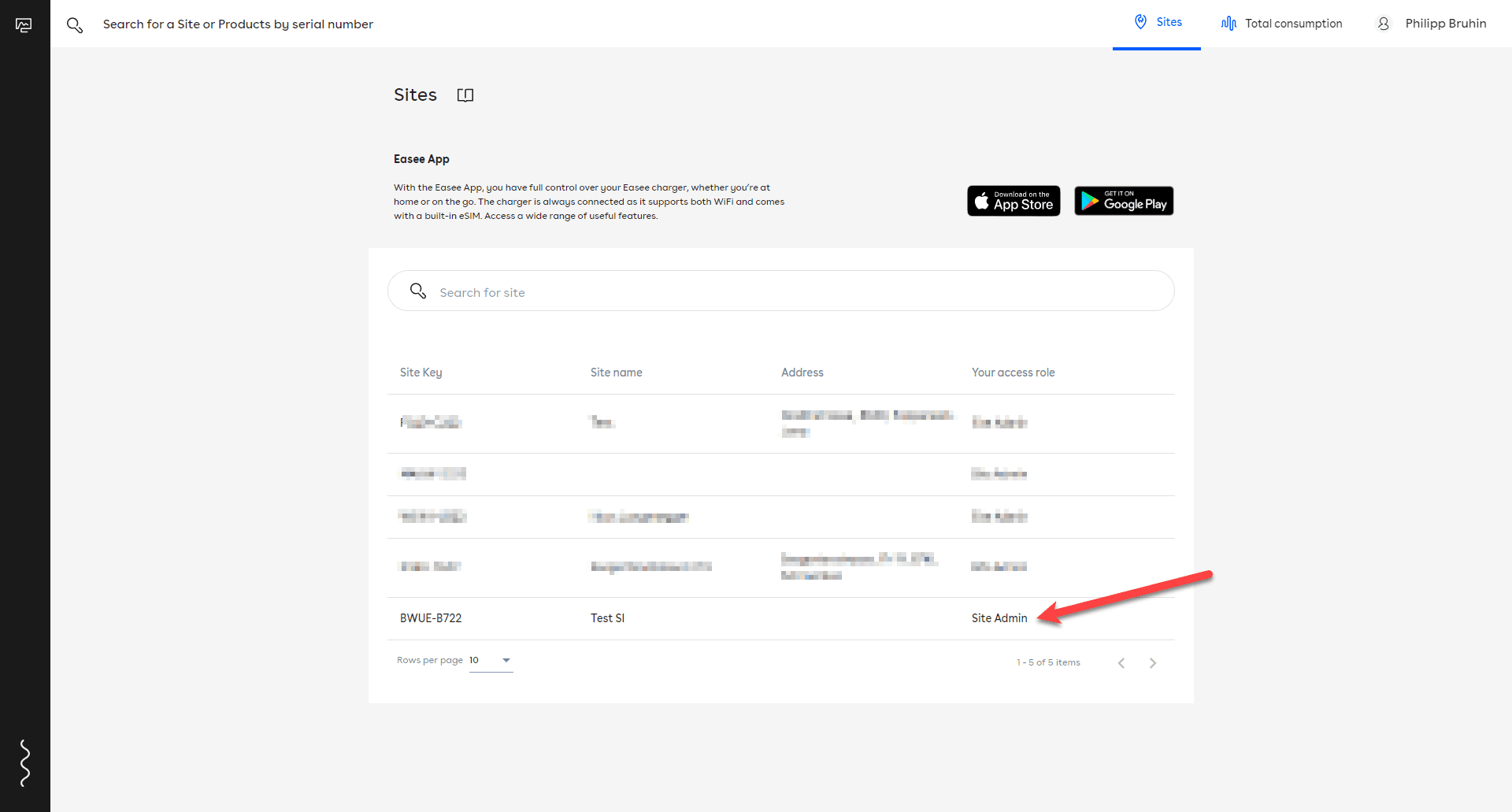
Task: Open the Total consumption tab
Action: (x=1281, y=24)
